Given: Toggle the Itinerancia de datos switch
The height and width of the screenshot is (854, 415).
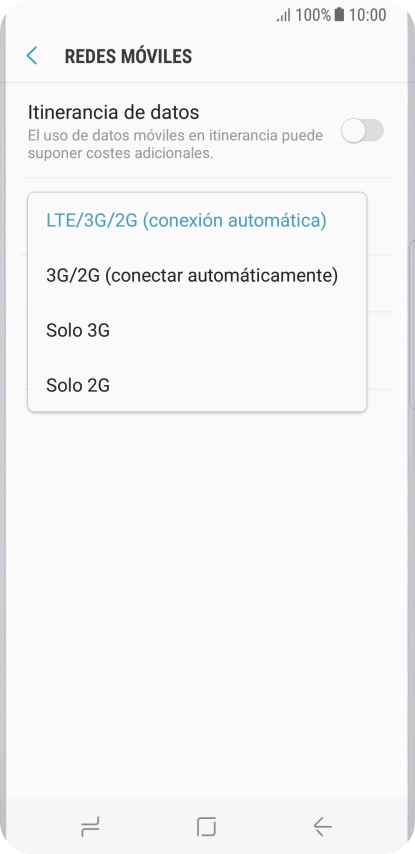Looking at the screenshot, I should 363,131.
